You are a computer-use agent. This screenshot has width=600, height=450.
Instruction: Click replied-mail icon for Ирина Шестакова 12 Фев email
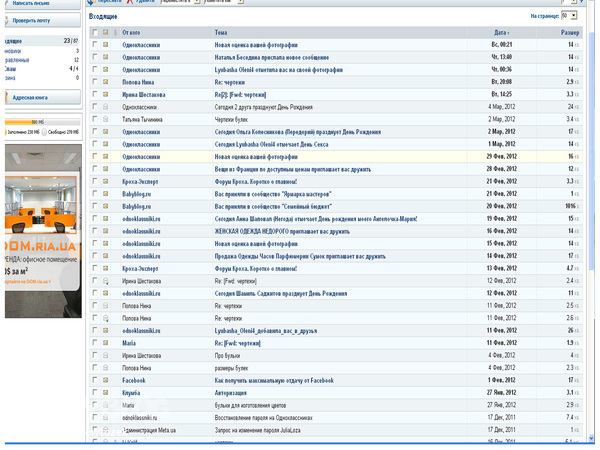(x=106, y=281)
